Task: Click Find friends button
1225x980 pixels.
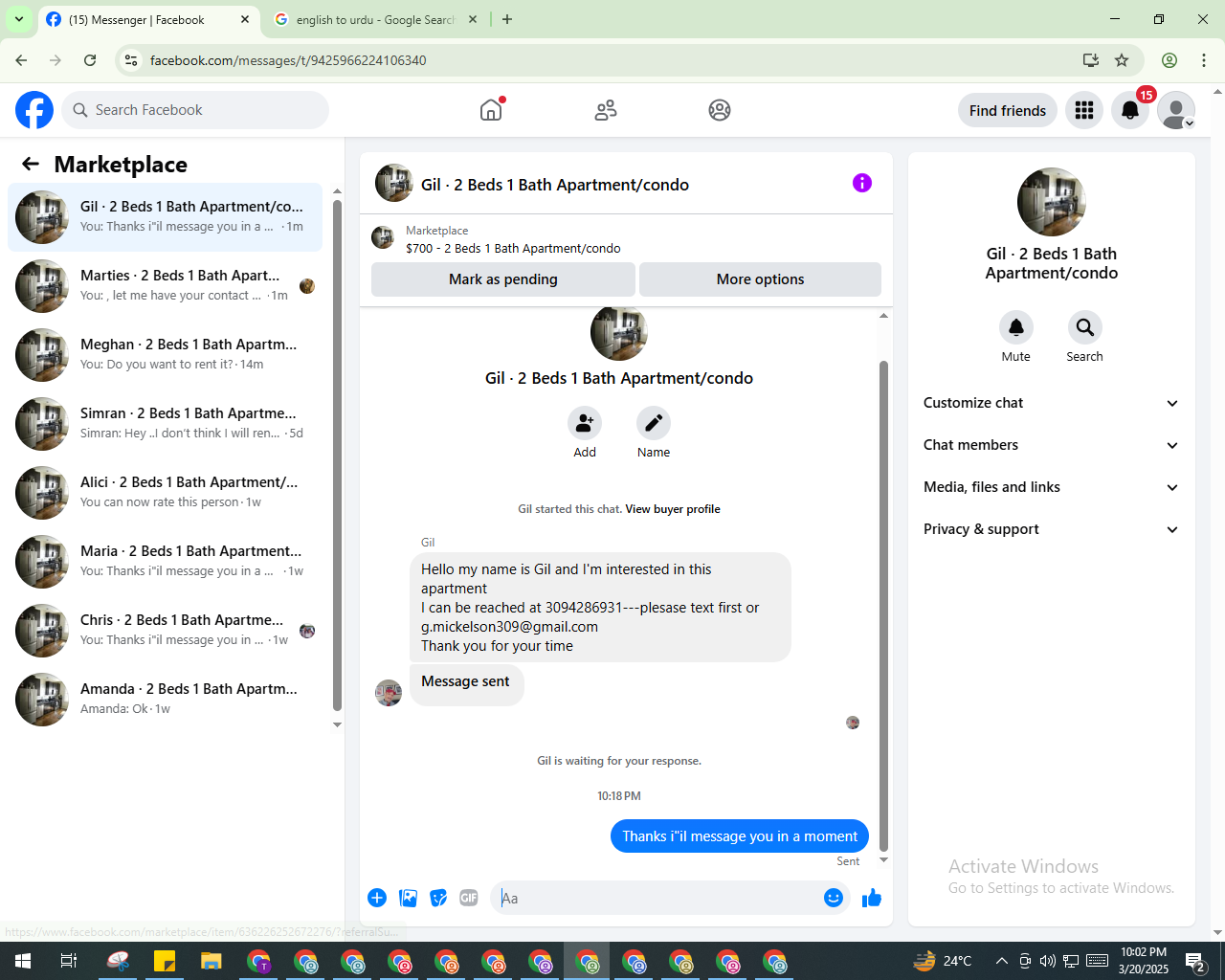Action: tap(1008, 111)
